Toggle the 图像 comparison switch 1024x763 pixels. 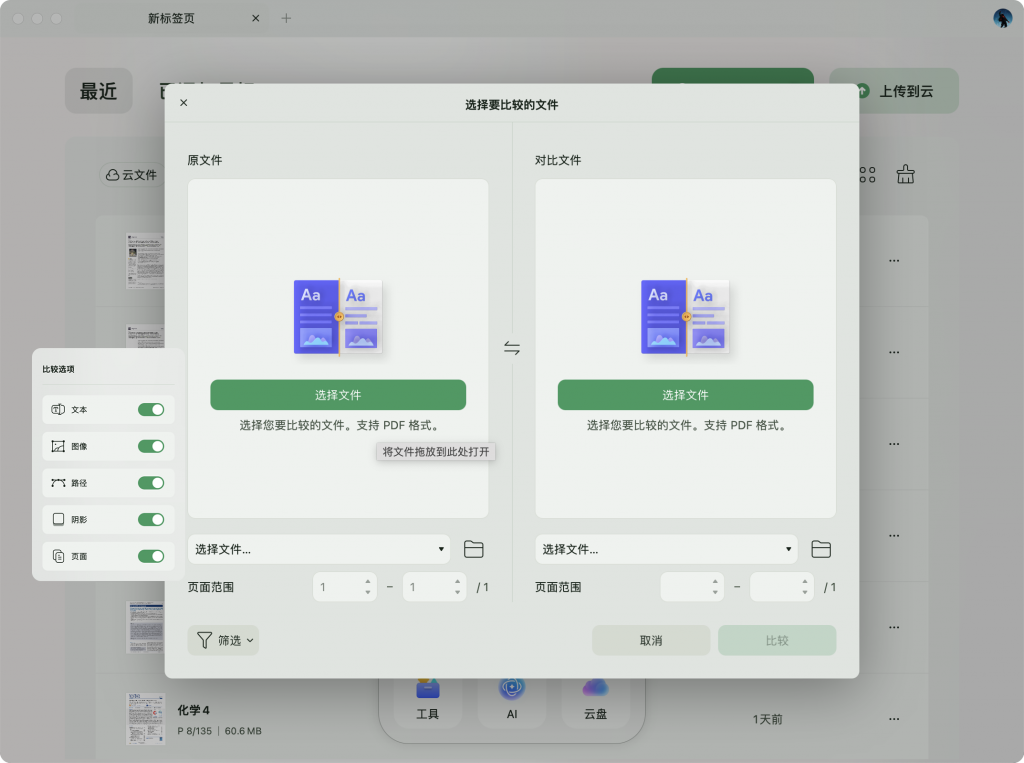[x=151, y=446]
